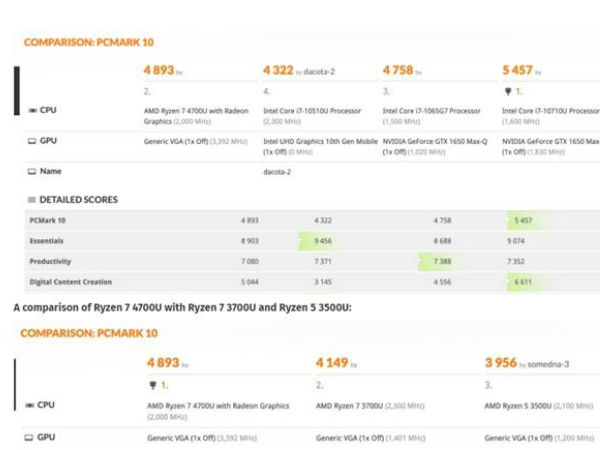Screen dimensions: 600x450
Task: Click the trophy icon beside 5 457 rank
Action: 508,91
